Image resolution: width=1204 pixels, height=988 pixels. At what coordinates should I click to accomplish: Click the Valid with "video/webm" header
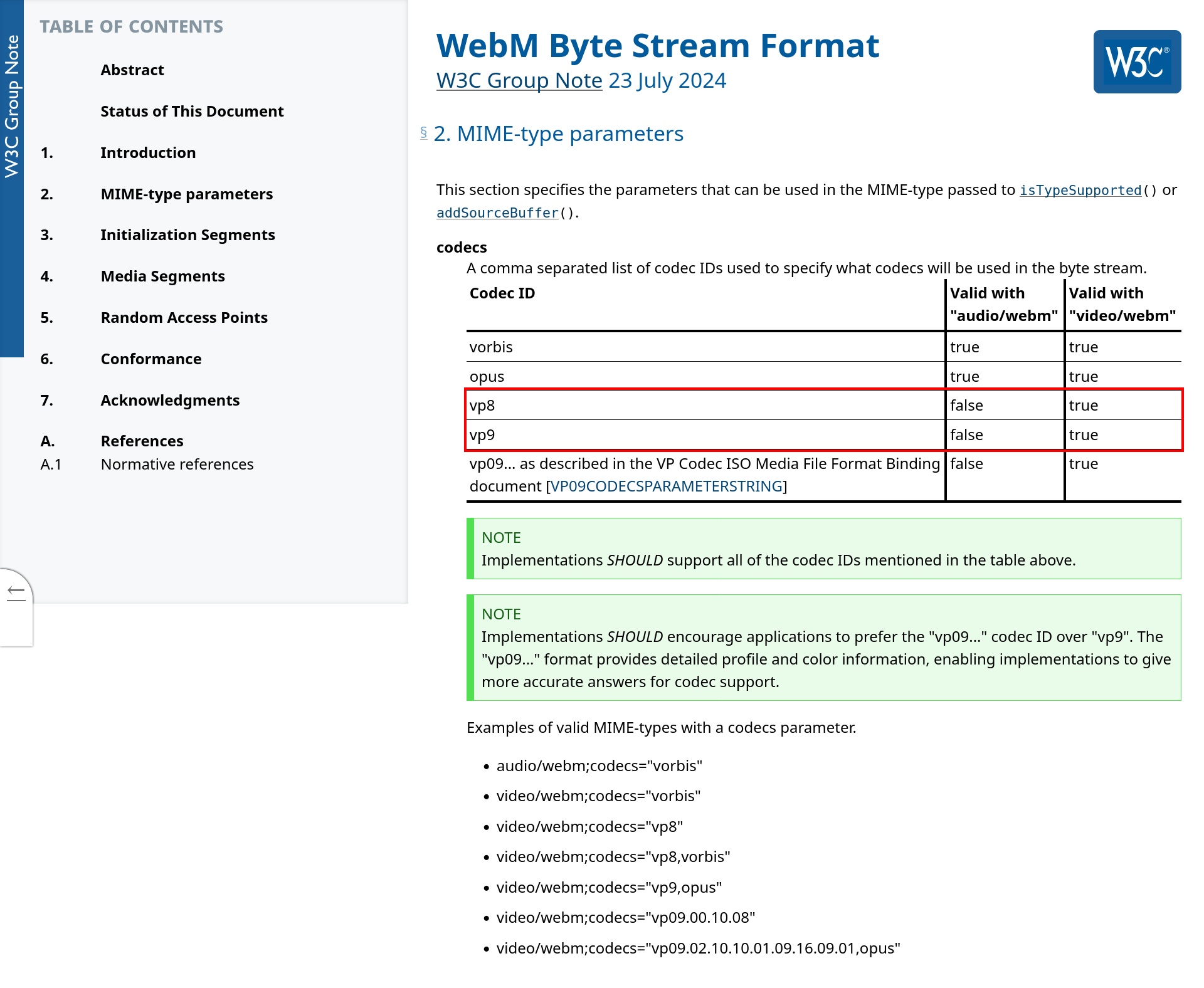1122,305
